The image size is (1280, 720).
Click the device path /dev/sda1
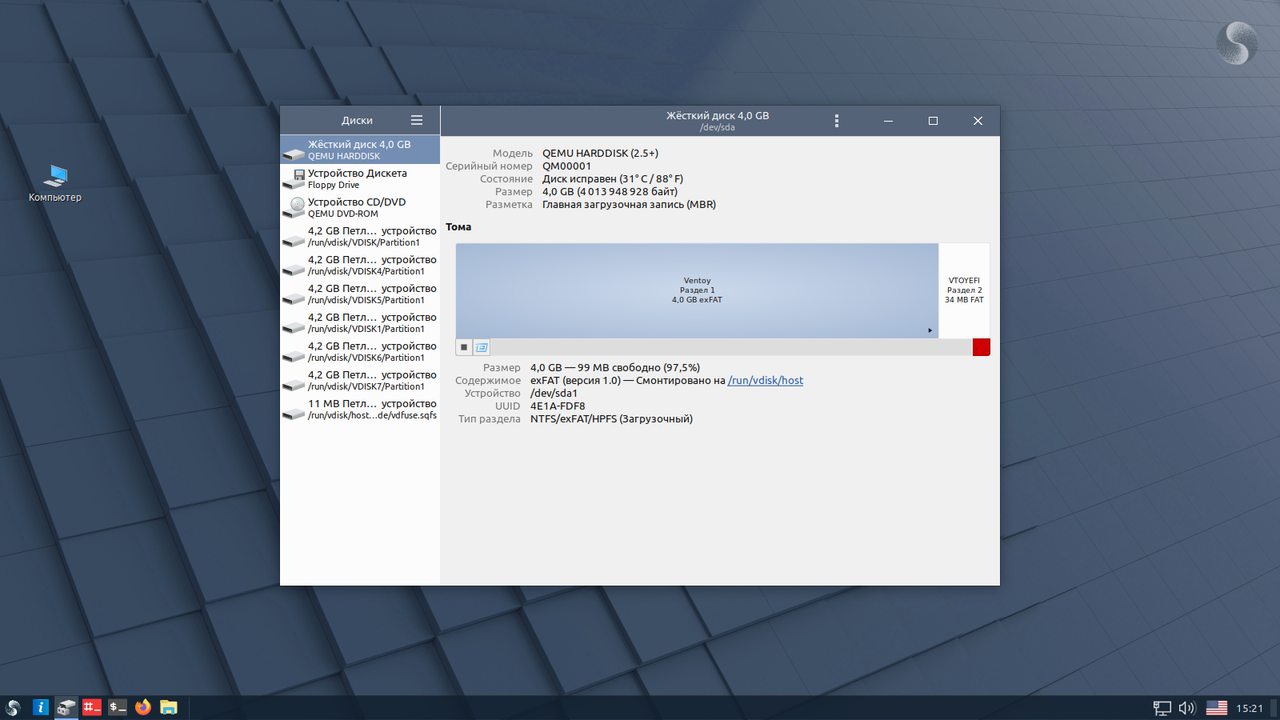(x=554, y=393)
